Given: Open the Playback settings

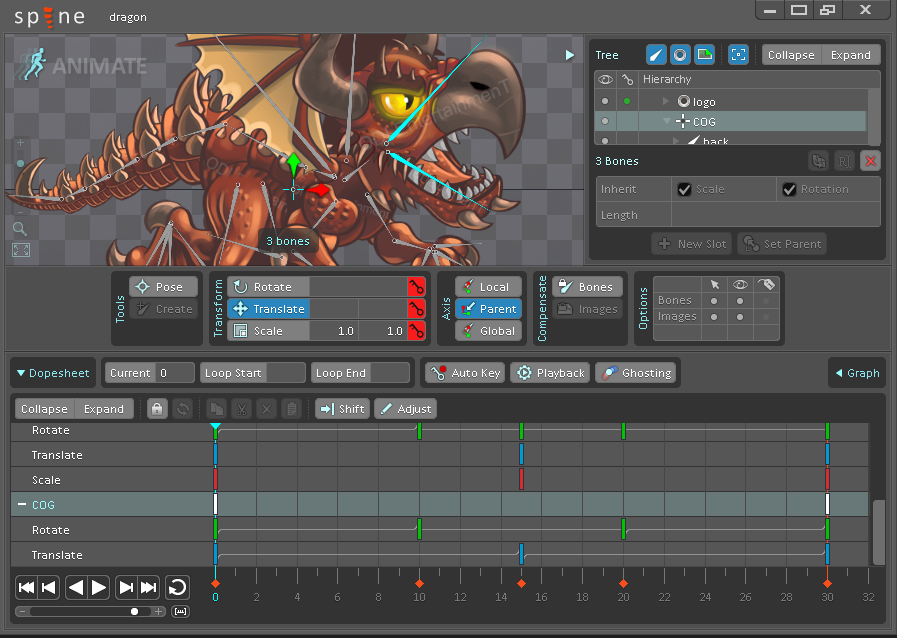Looking at the screenshot, I should (549, 372).
